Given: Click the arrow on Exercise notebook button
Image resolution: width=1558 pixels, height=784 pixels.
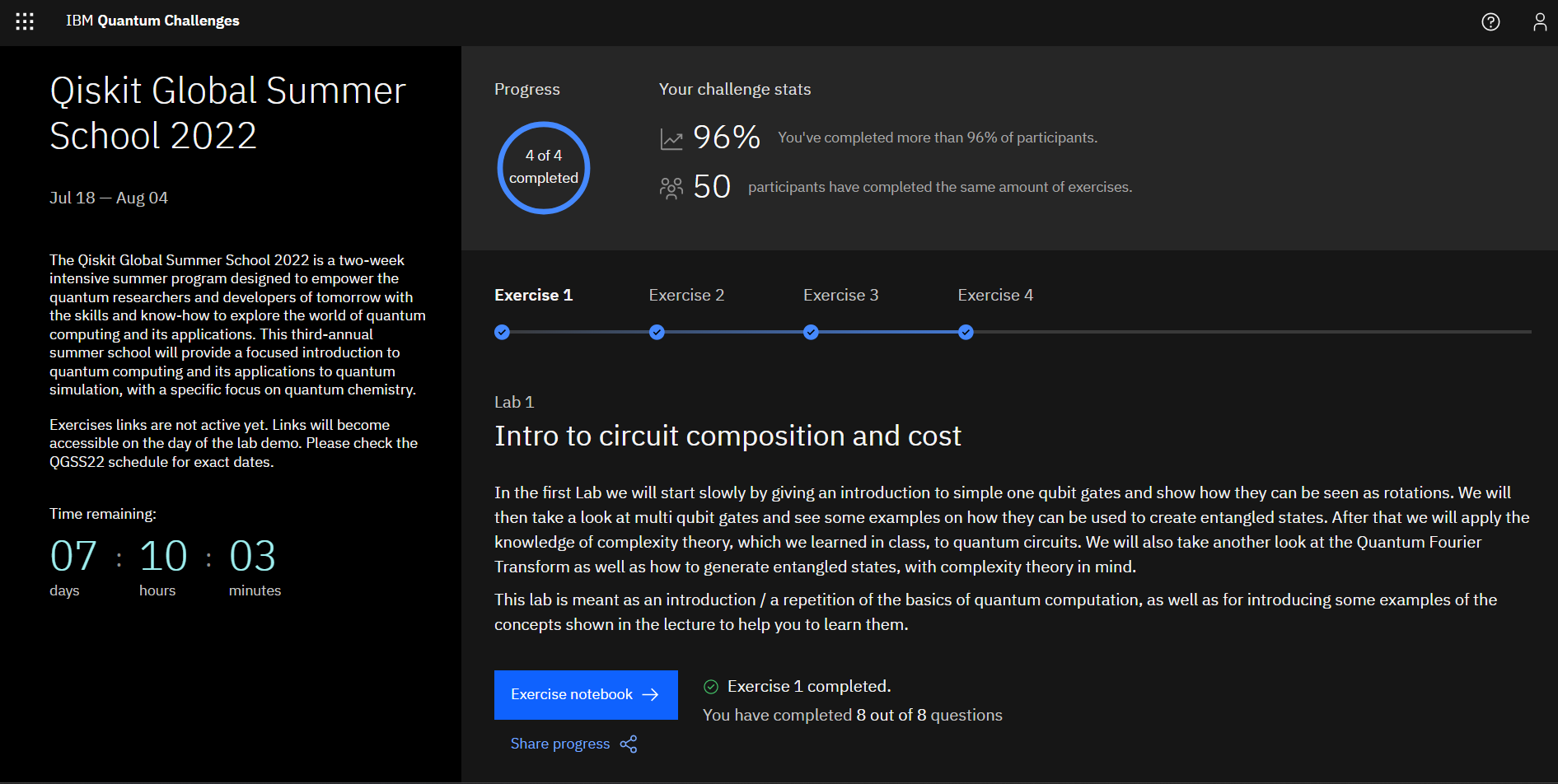Looking at the screenshot, I should 650,695.
